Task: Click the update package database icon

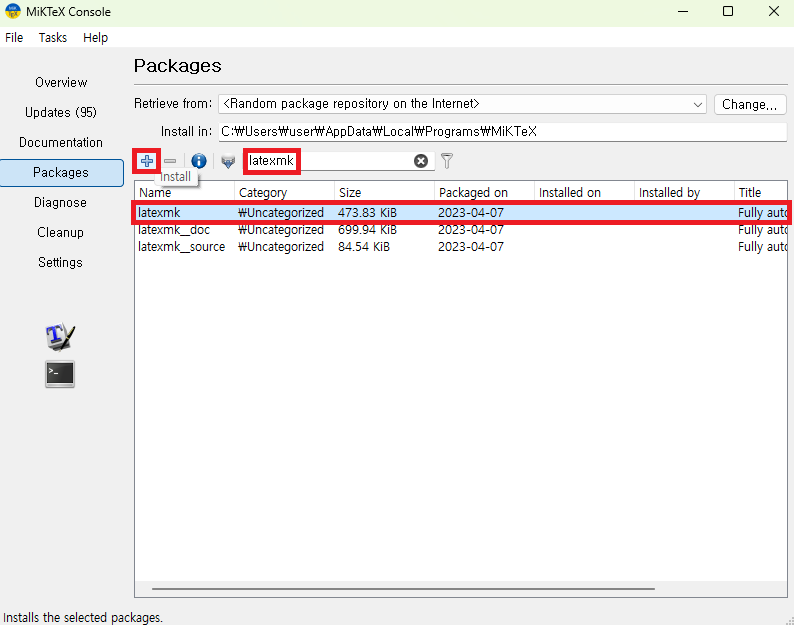Action: pos(228,162)
